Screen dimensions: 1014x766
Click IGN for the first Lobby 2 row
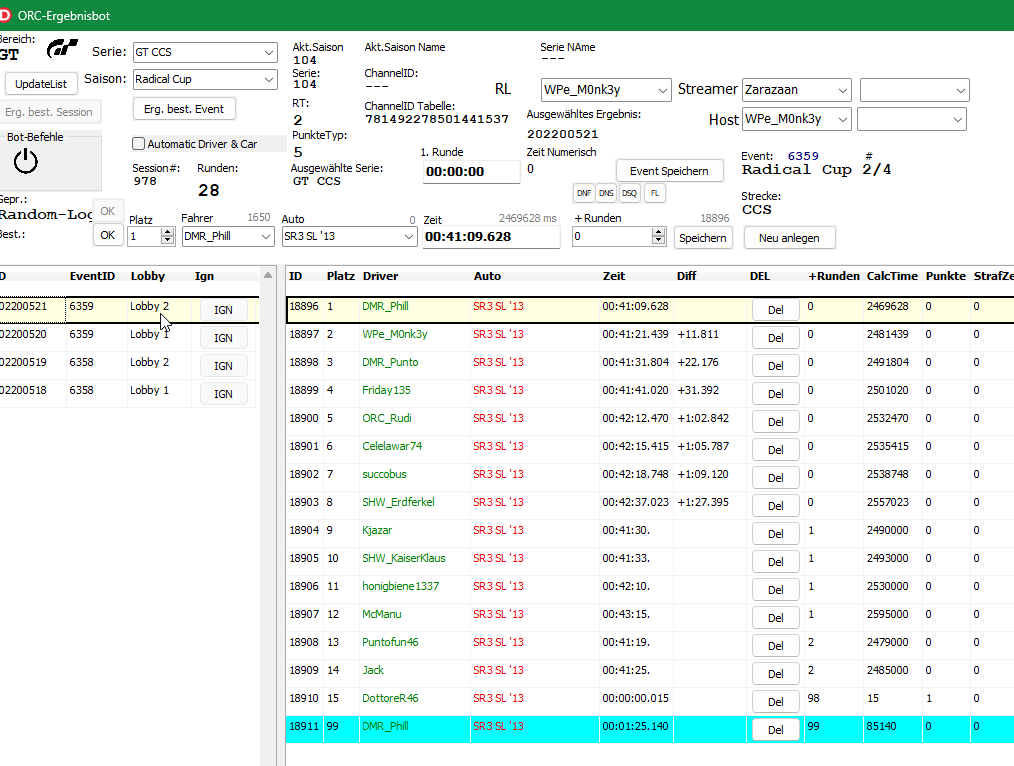point(223,310)
